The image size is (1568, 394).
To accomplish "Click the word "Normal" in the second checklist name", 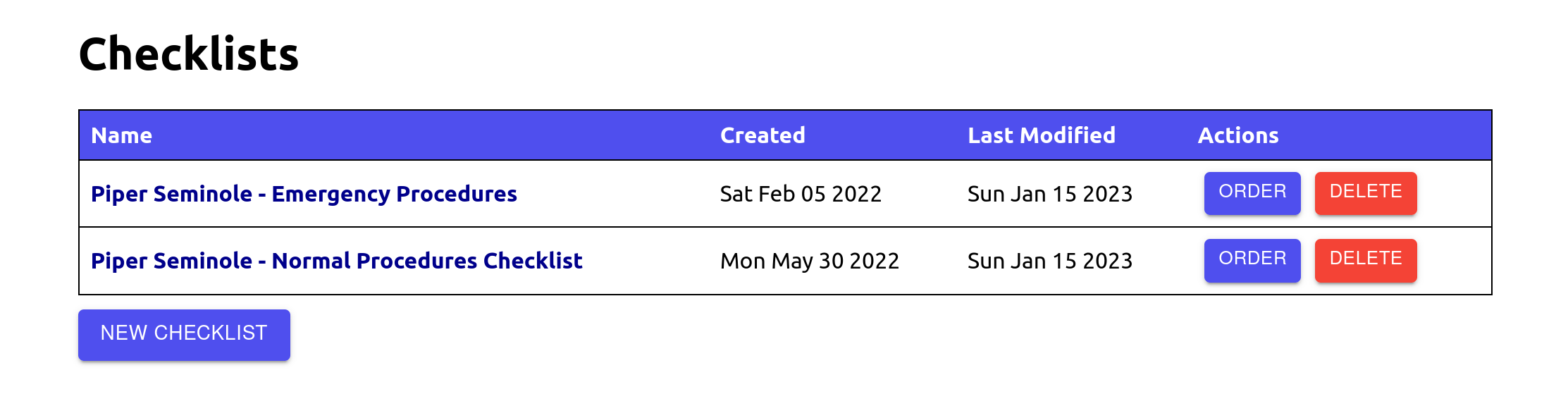I will pyautogui.click(x=311, y=261).
